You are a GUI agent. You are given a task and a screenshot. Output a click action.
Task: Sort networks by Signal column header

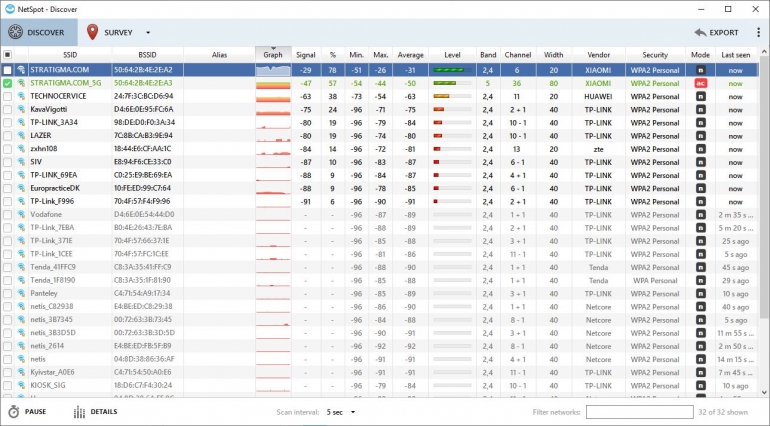[x=306, y=55]
